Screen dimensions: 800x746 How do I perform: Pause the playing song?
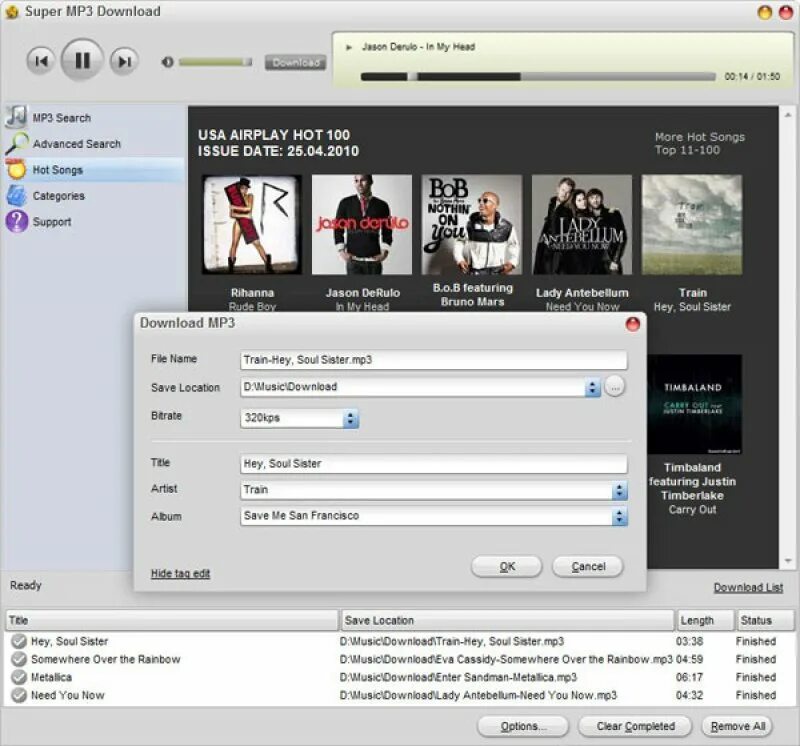(82, 60)
